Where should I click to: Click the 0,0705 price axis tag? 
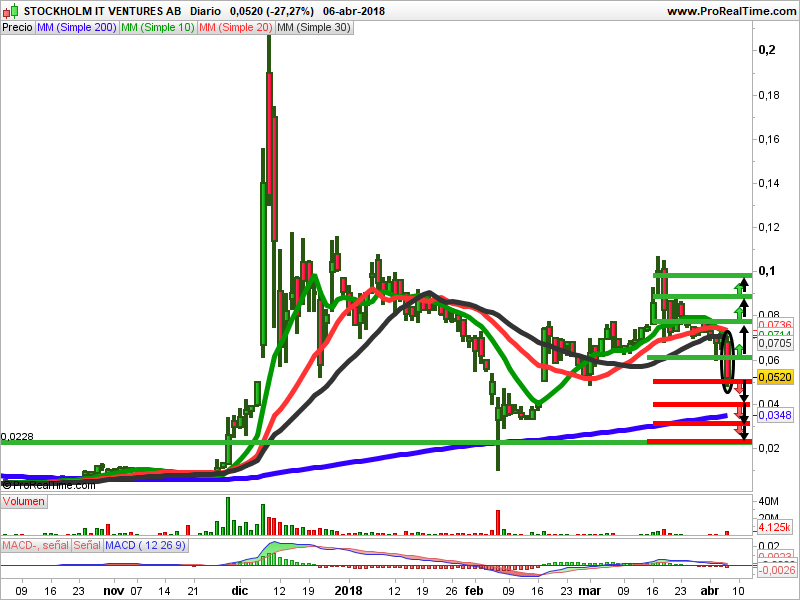point(775,343)
